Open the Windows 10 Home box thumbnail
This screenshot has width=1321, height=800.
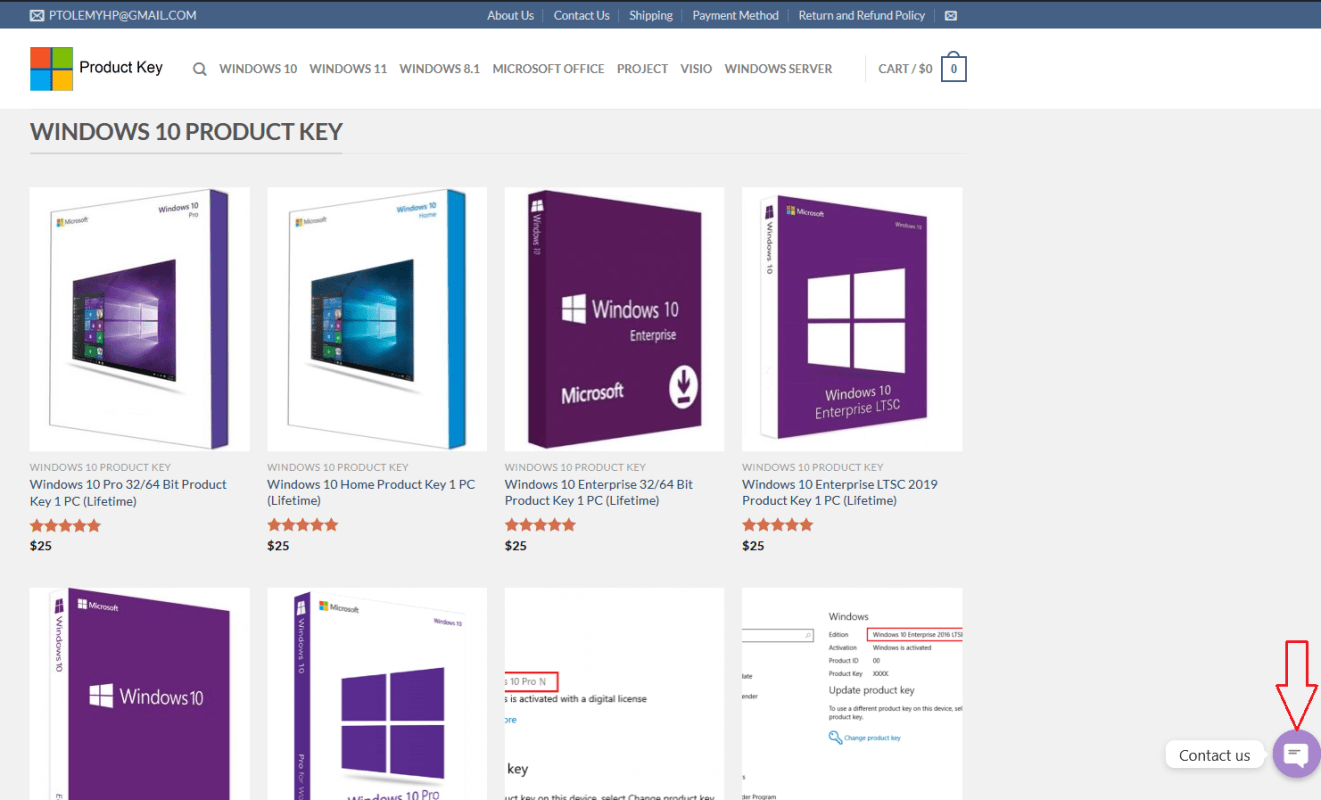click(x=377, y=319)
